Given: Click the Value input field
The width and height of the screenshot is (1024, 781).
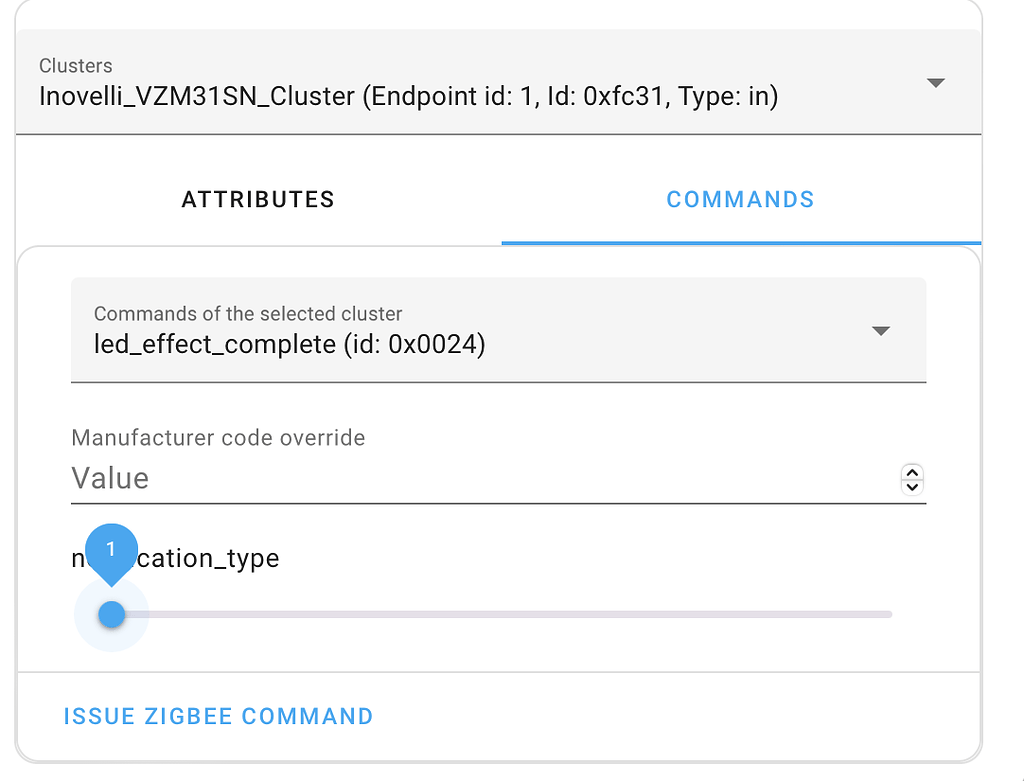Looking at the screenshot, I should (x=400, y=478).
